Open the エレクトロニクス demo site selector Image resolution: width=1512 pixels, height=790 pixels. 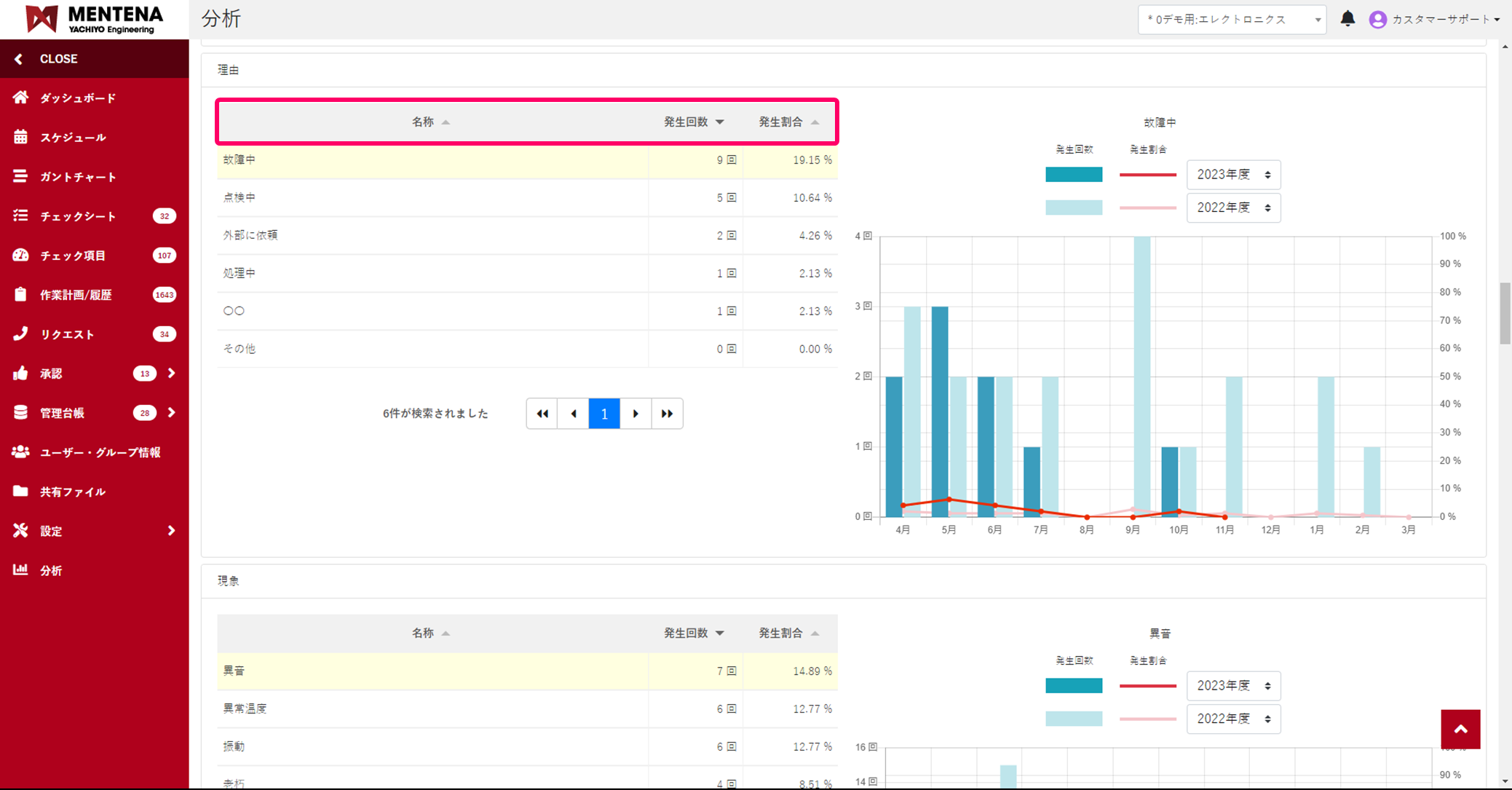[x=1231, y=20]
